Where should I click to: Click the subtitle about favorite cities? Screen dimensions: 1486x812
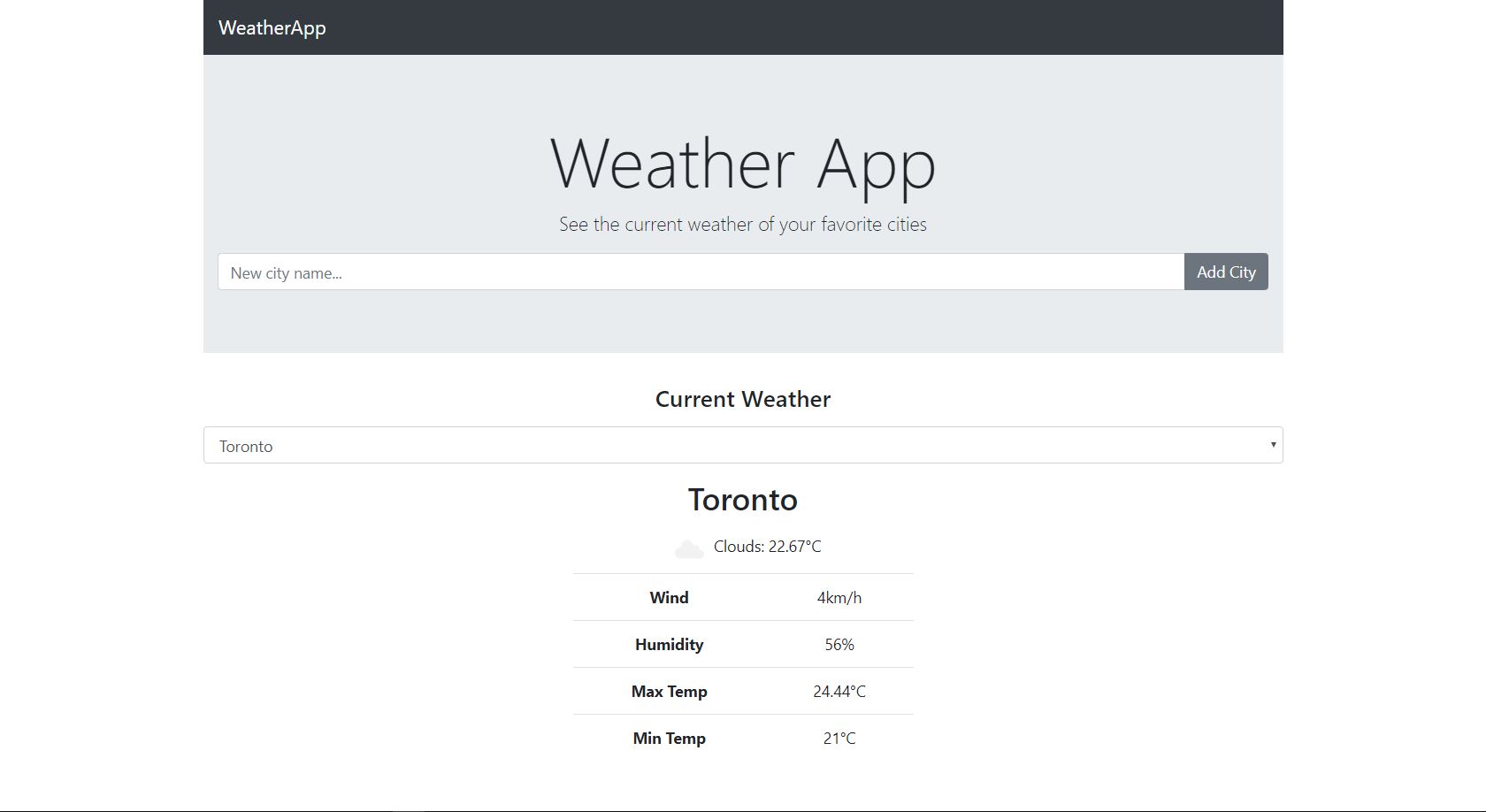[742, 224]
